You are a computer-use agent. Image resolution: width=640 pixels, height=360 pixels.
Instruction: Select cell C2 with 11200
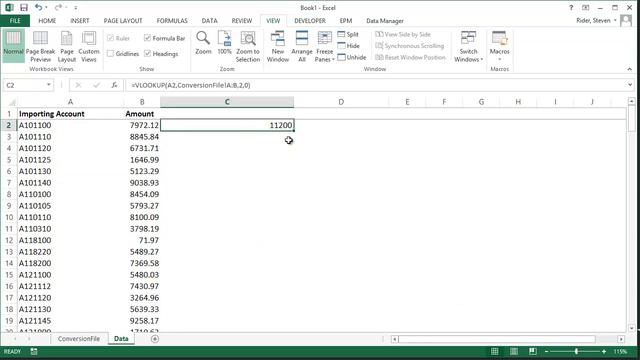[227, 125]
